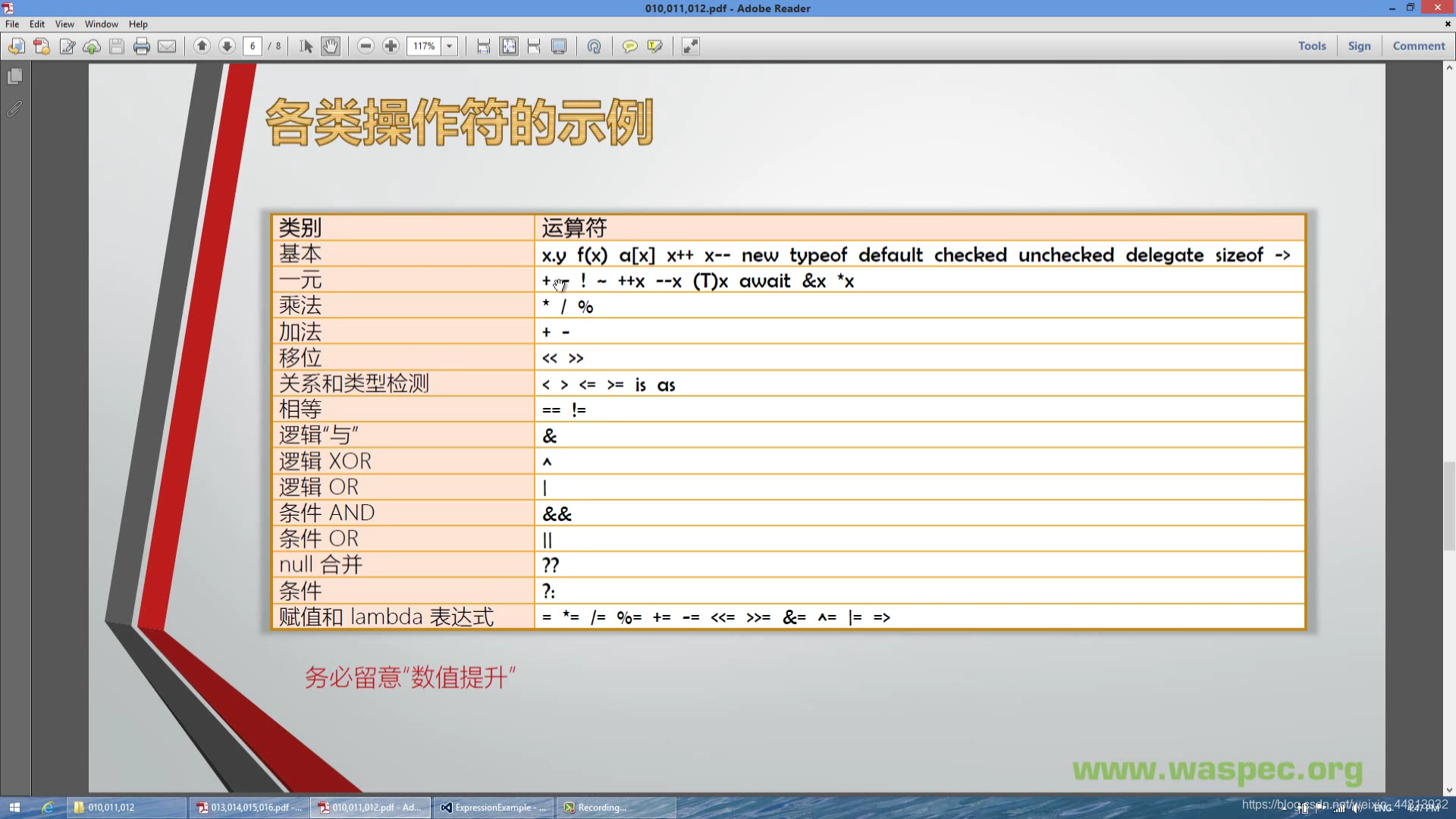Switch to ExpressionExample taskbar window
The width and height of the screenshot is (1456, 819).
tap(494, 808)
